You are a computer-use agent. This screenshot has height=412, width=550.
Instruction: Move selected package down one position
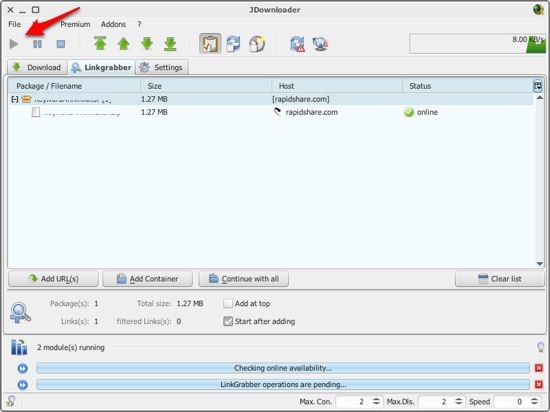point(147,44)
